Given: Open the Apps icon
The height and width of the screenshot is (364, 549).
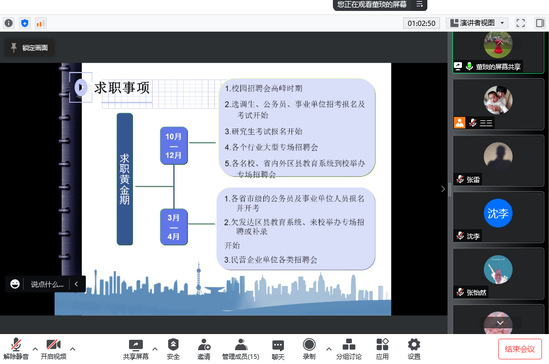Looking at the screenshot, I should pyautogui.click(x=382, y=349).
